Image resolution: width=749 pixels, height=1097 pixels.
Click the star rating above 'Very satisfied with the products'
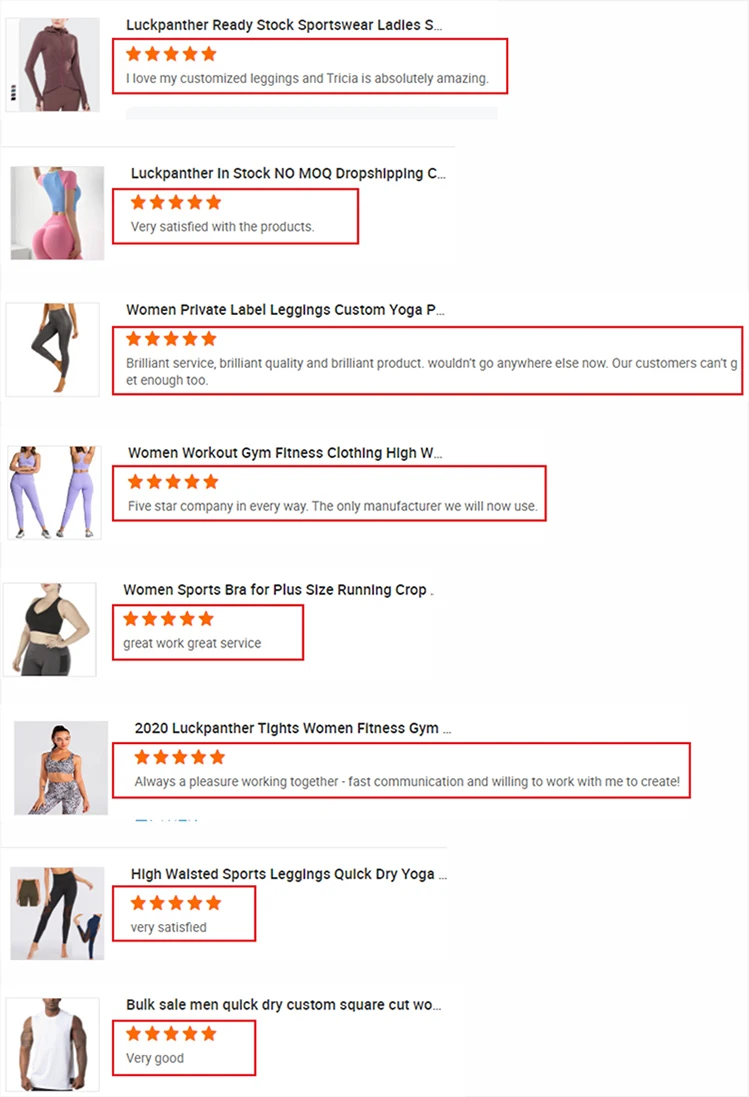pos(176,203)
